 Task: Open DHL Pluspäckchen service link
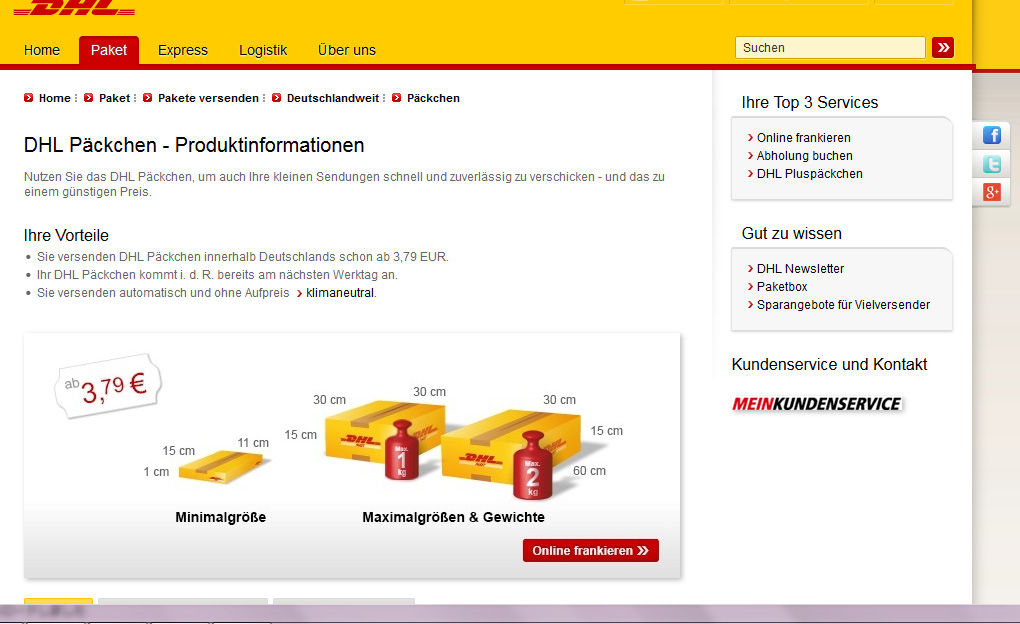click(810, 174)
